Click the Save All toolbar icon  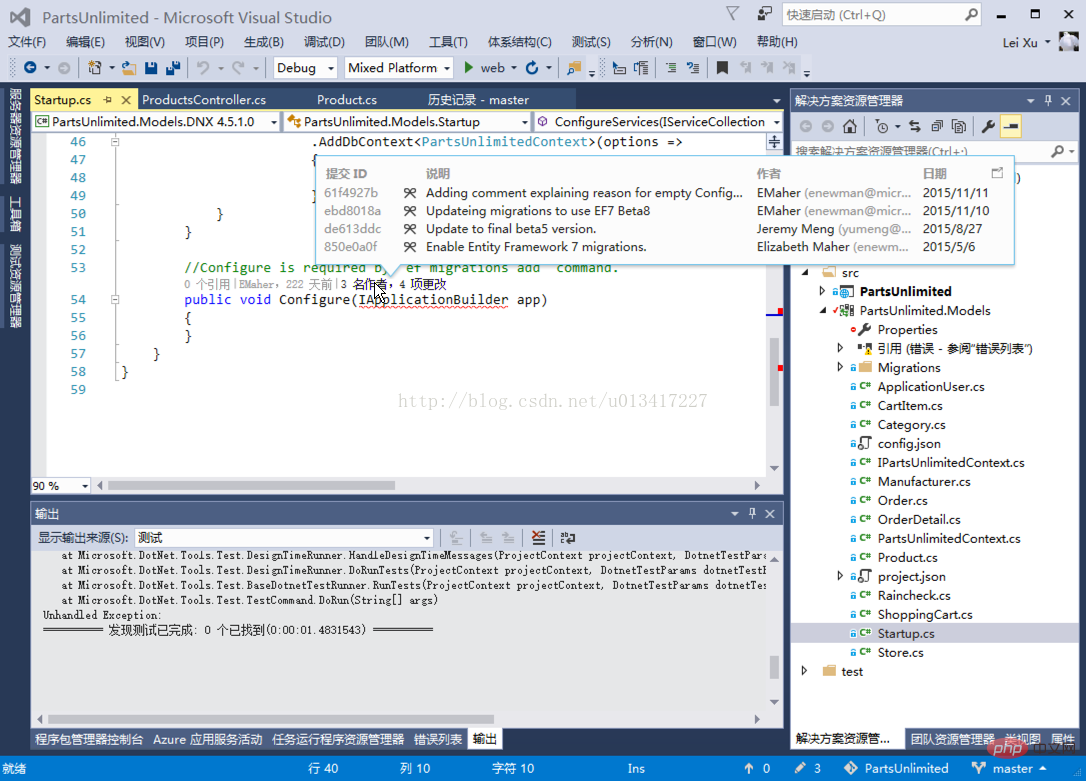pyautogui.click(x=173, y=68)
